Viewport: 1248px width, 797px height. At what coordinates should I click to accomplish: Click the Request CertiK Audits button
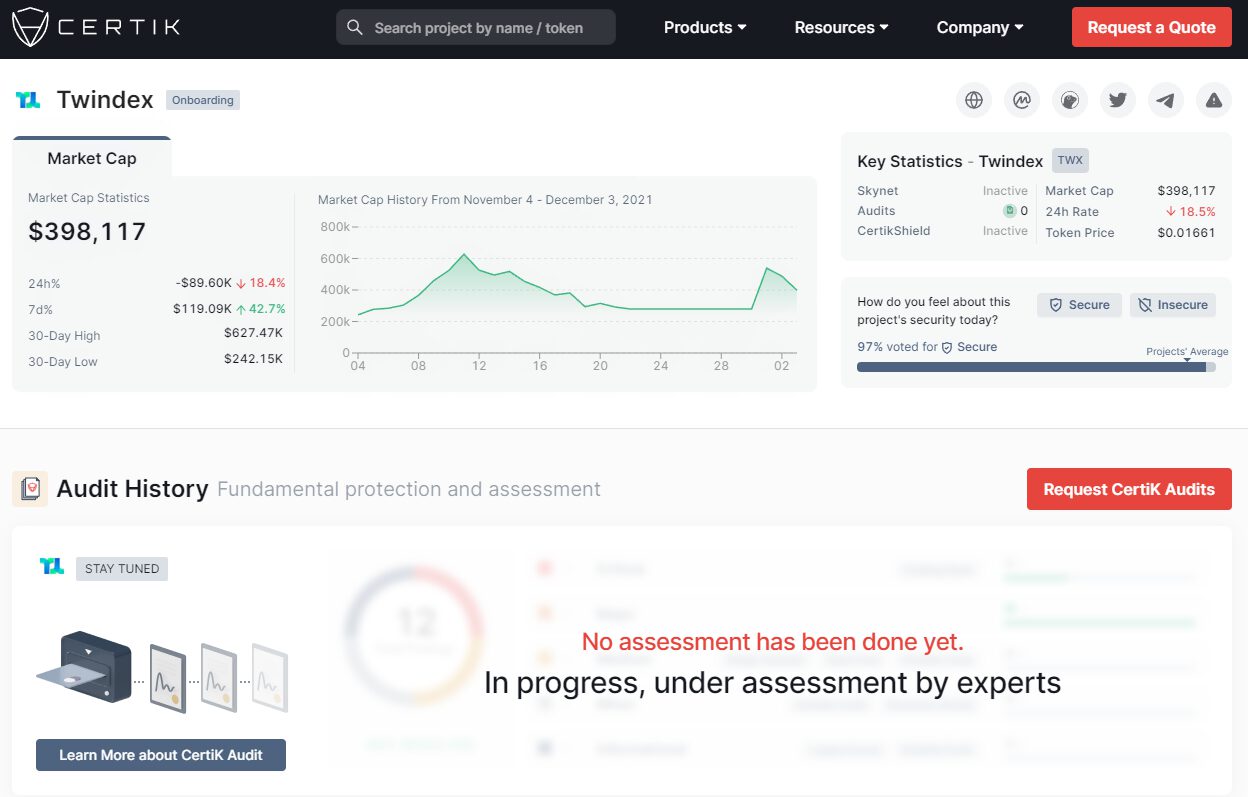point(1129,489)
